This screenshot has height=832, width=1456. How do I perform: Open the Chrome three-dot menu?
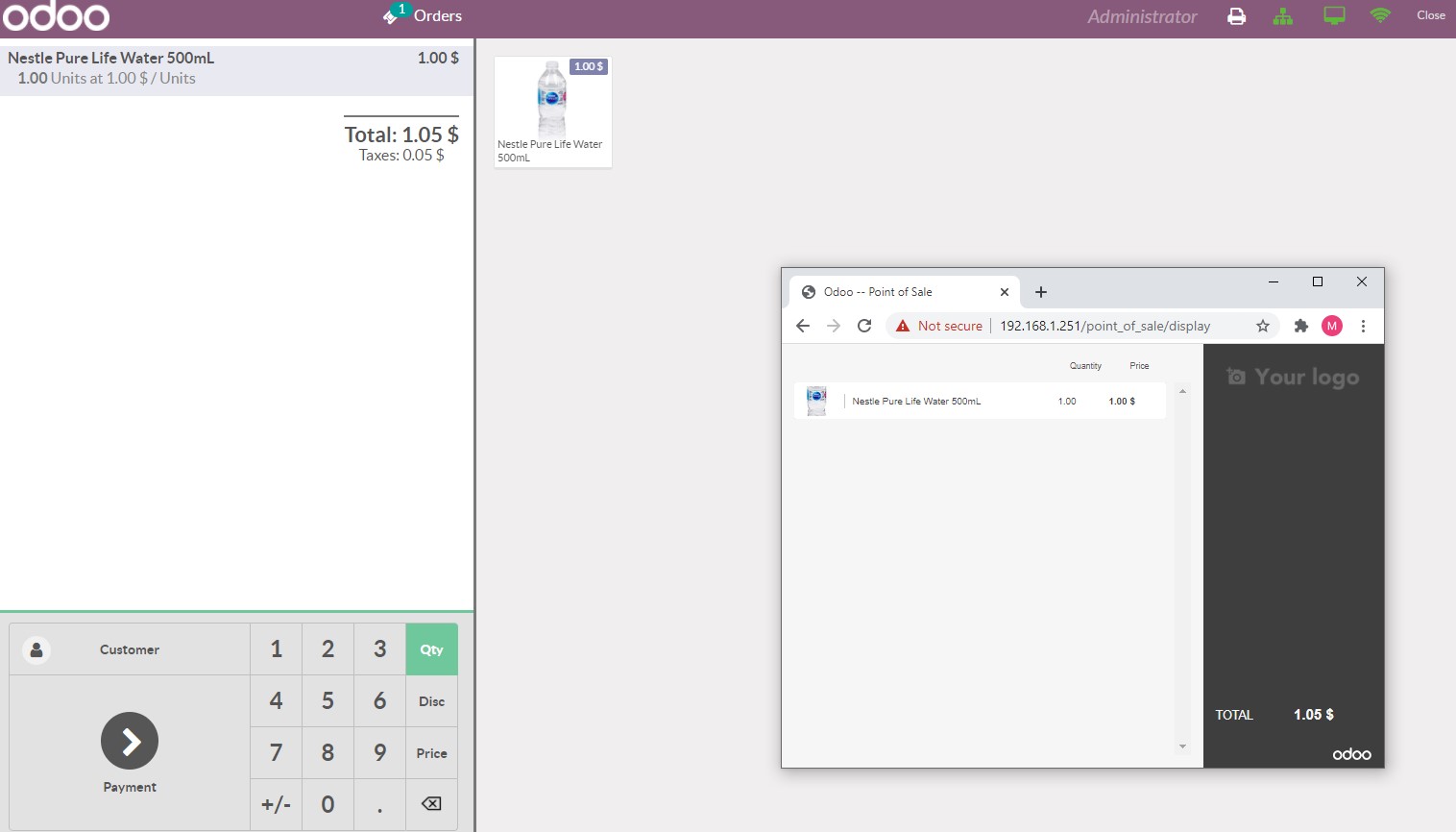1364,326
